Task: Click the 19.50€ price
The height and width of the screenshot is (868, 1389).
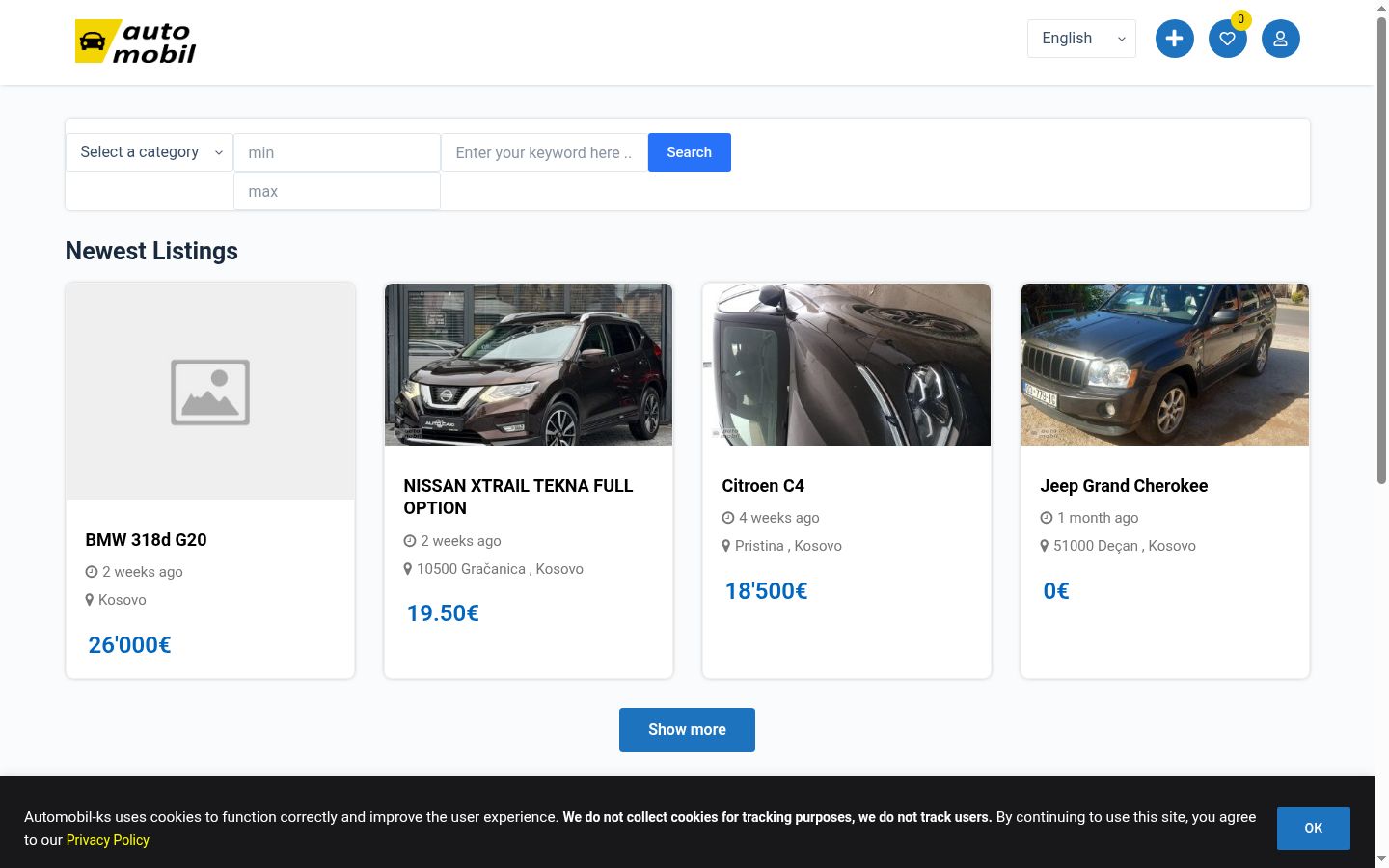Action: point(443,613)
